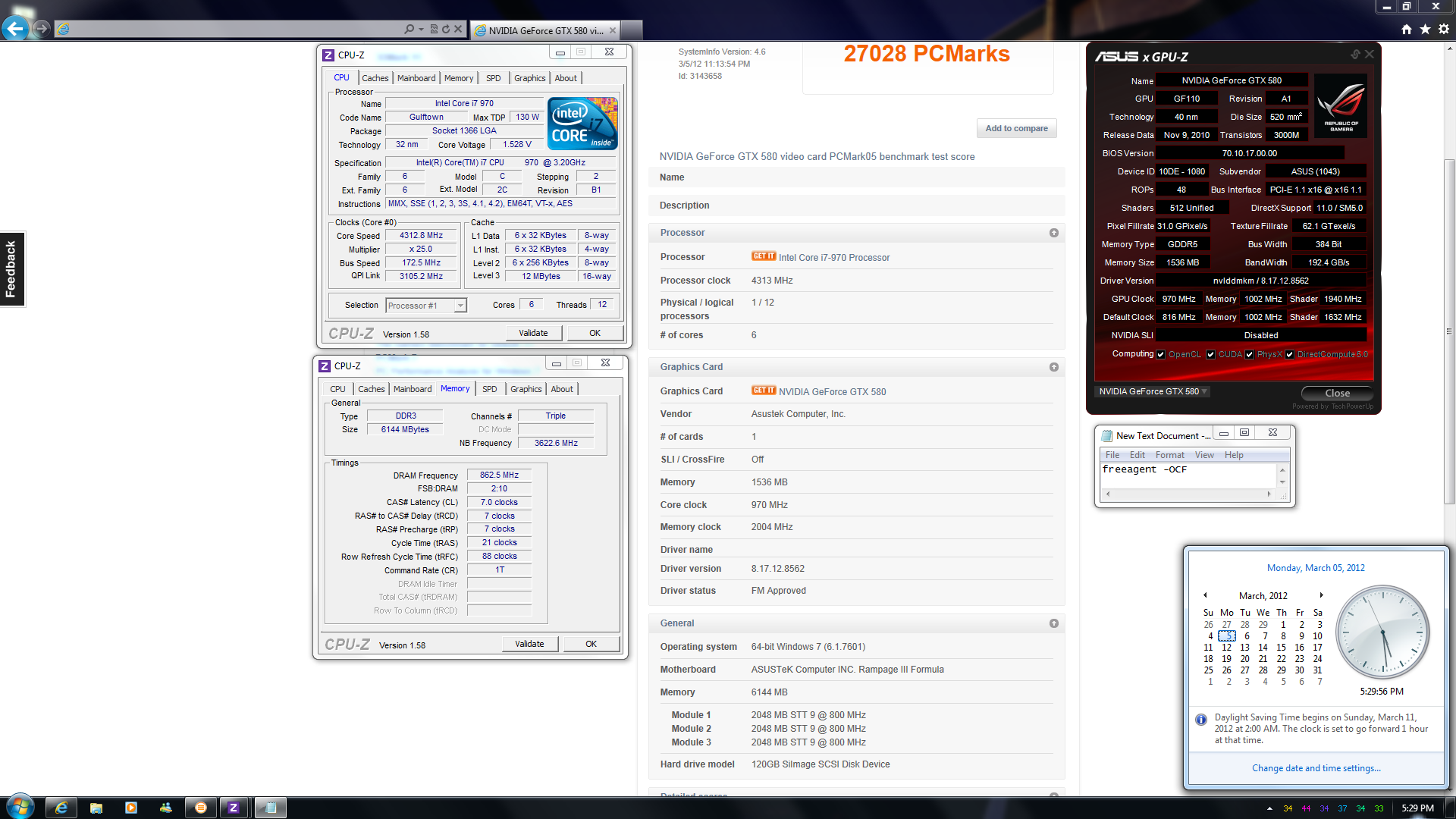
Task: Open CPU-Z taskbar button
Action: coord(234,808)
